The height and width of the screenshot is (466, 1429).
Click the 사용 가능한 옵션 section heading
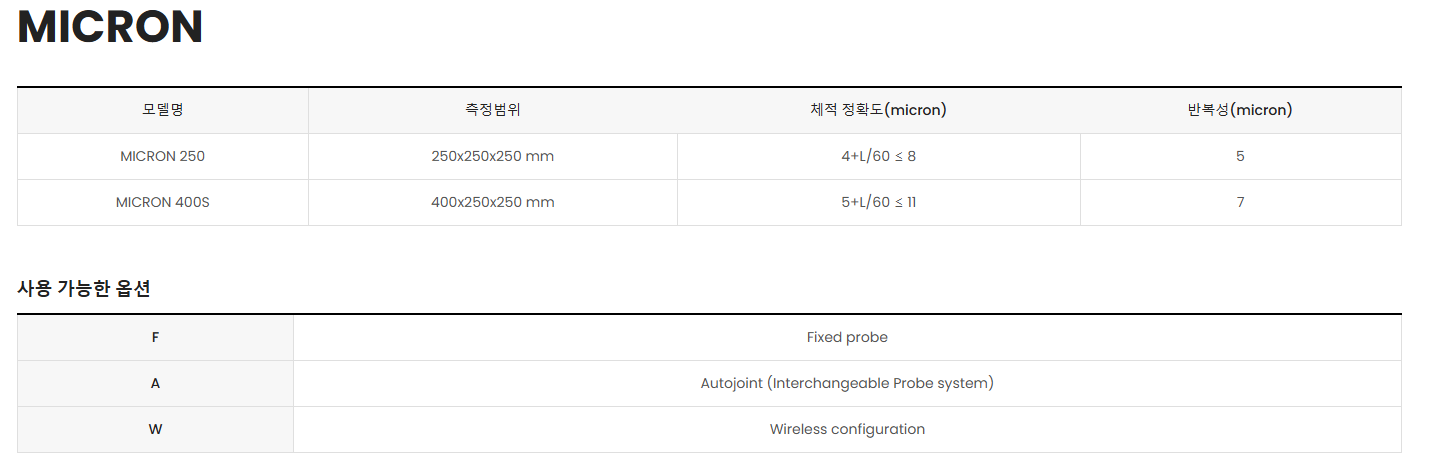click(84, 289)
